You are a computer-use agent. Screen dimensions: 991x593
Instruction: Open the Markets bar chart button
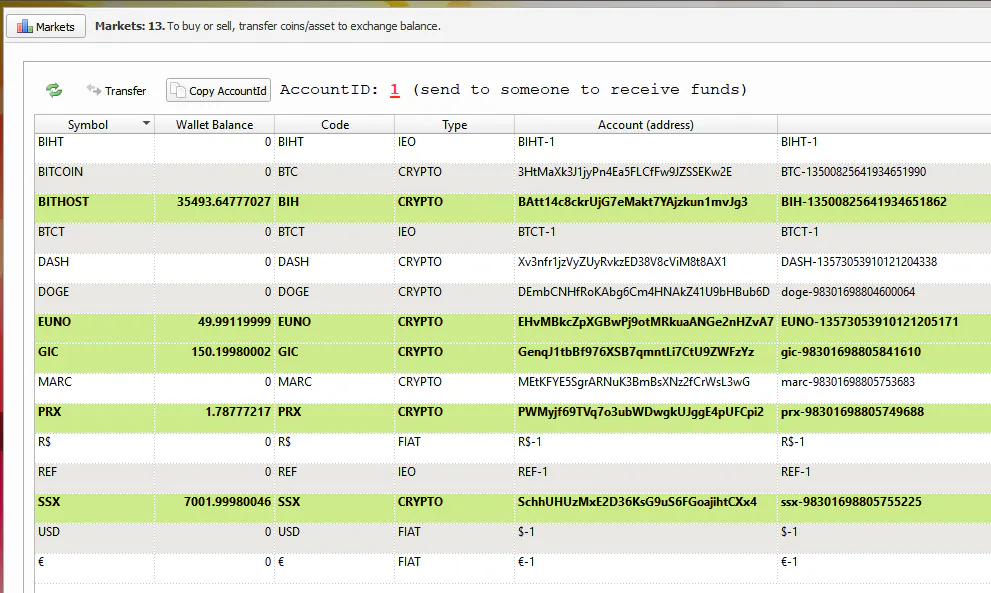[46, 27]
